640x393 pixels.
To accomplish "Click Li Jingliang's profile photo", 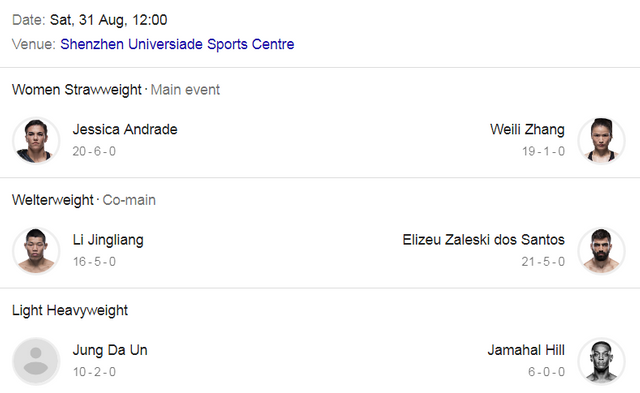I will pyautogui.click(x=36, y=251).
